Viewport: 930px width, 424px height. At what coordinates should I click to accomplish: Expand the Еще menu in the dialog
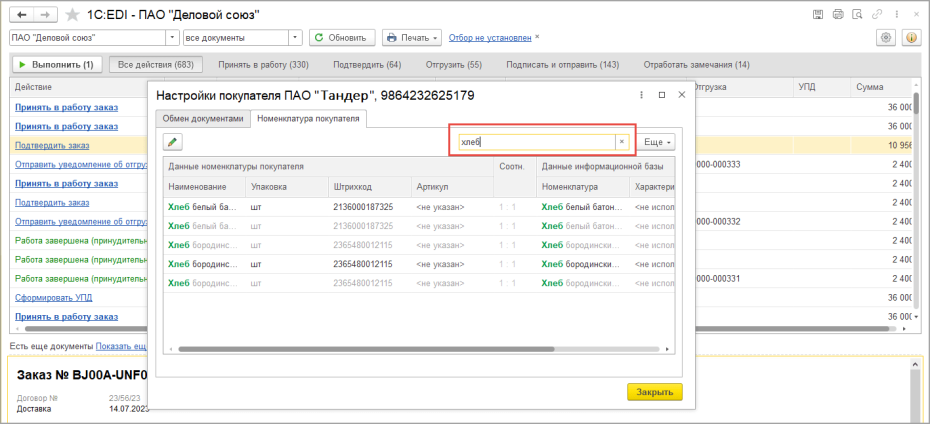pyautogui.click(x=657, y=142)
